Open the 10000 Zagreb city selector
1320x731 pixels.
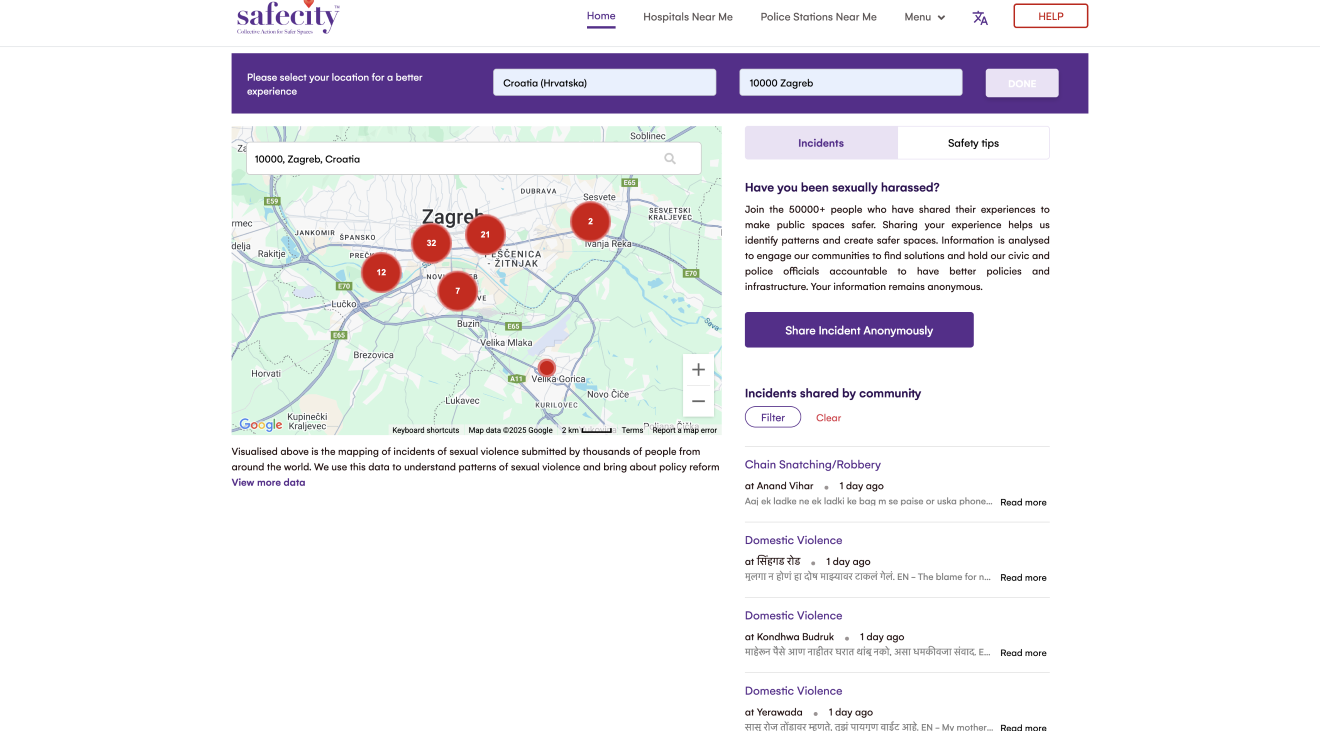click(850, 83)
